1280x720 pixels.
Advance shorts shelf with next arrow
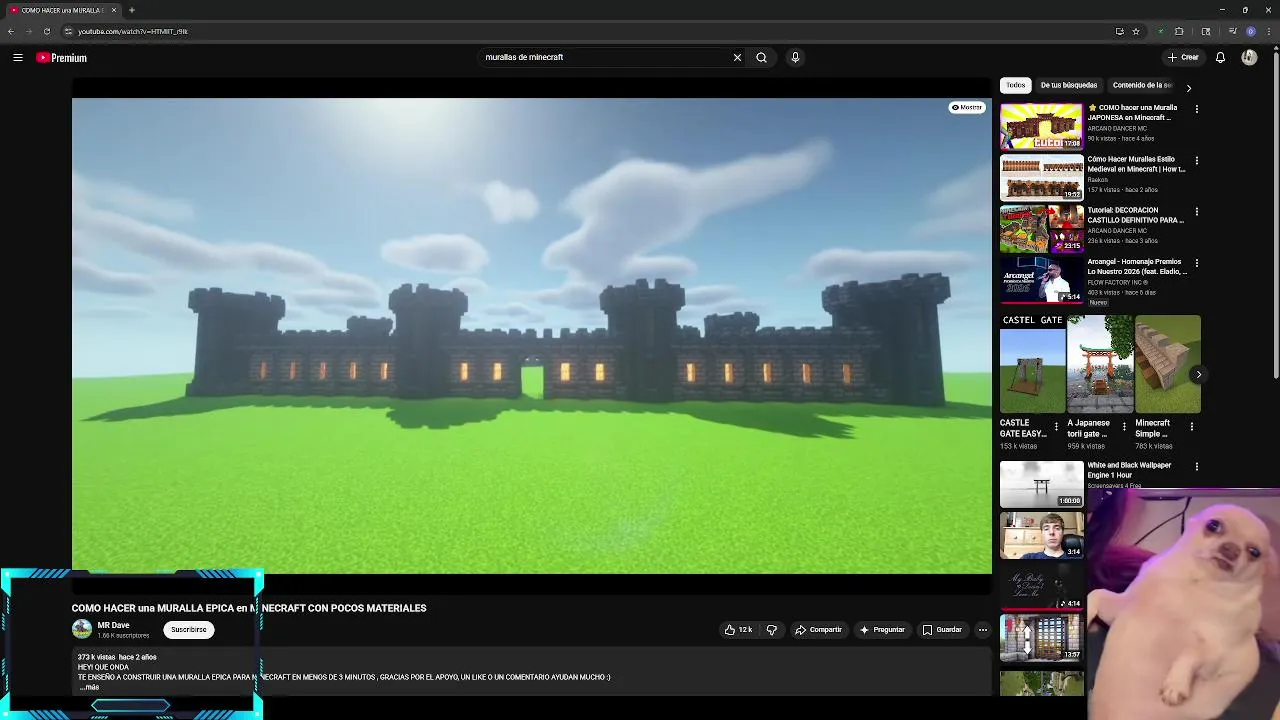pyautogui.click(x=1198, y=375)
